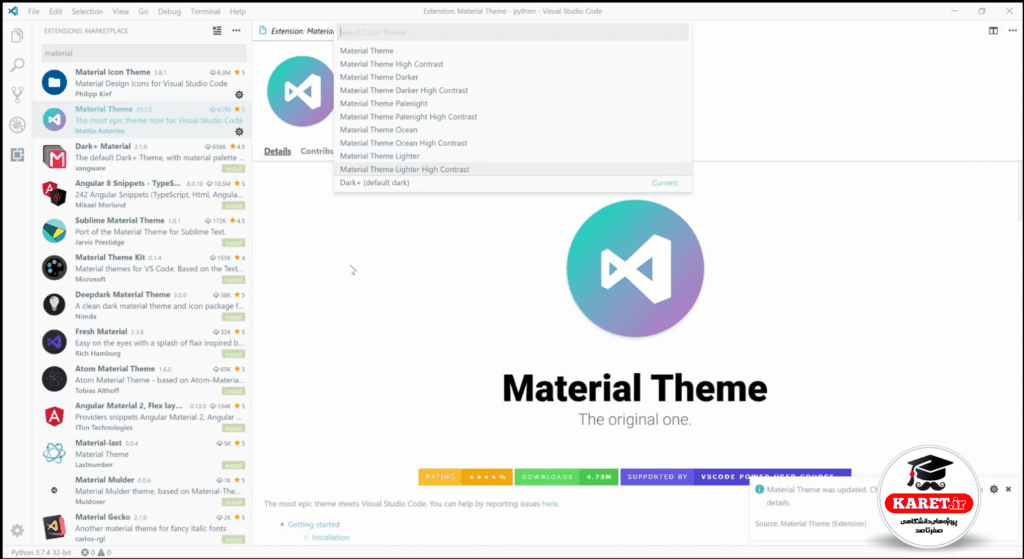Open the Search view in activity bar

[x=18, y=65]
